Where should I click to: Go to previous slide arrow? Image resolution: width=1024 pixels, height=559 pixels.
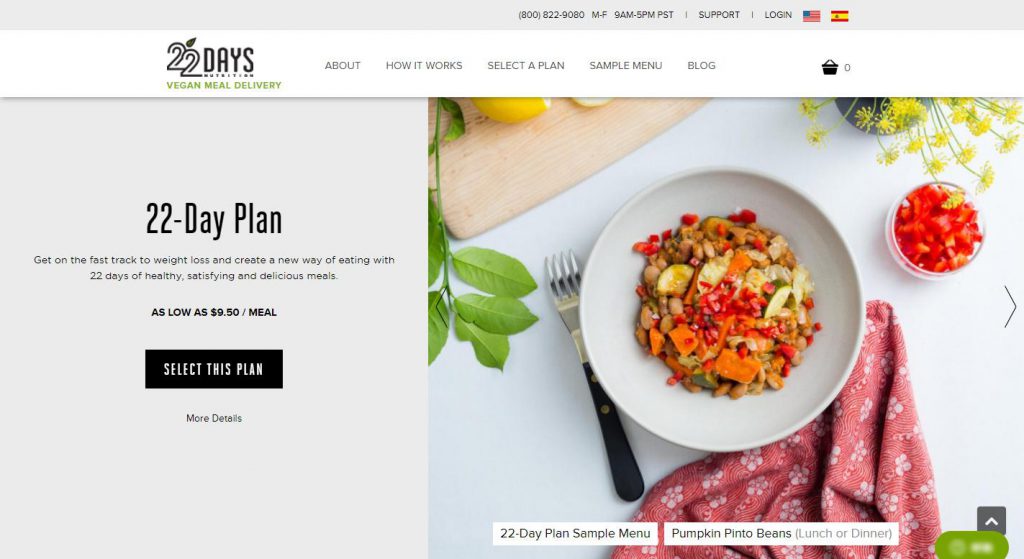click(x=442, y=306)
